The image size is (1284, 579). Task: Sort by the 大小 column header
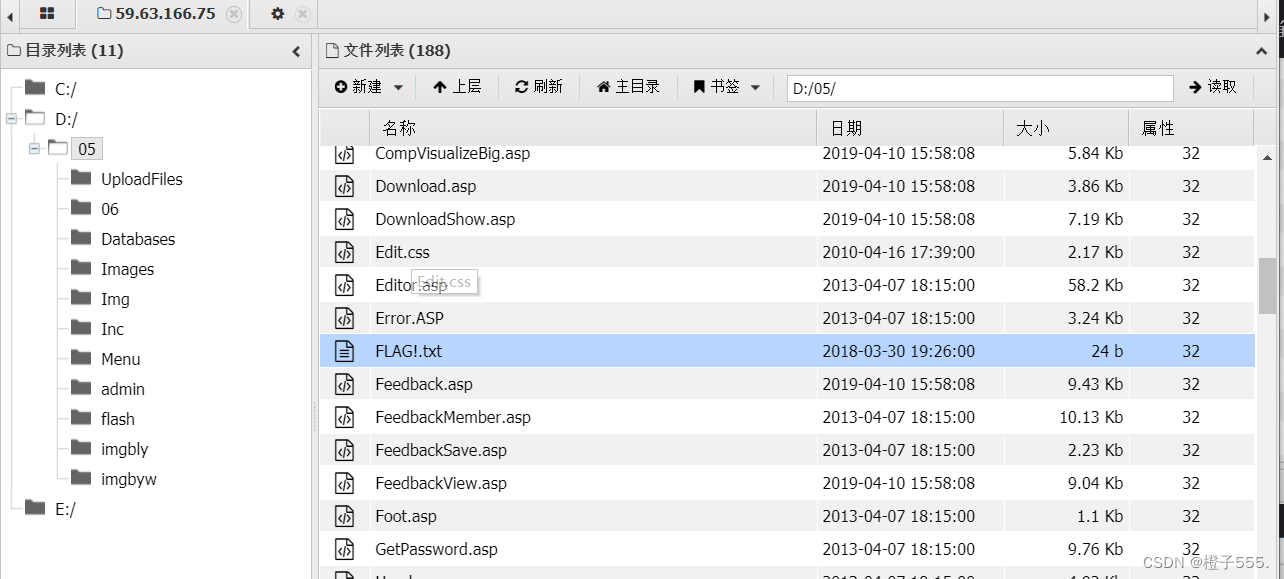pyautogui.click(x=1066, y=128)
